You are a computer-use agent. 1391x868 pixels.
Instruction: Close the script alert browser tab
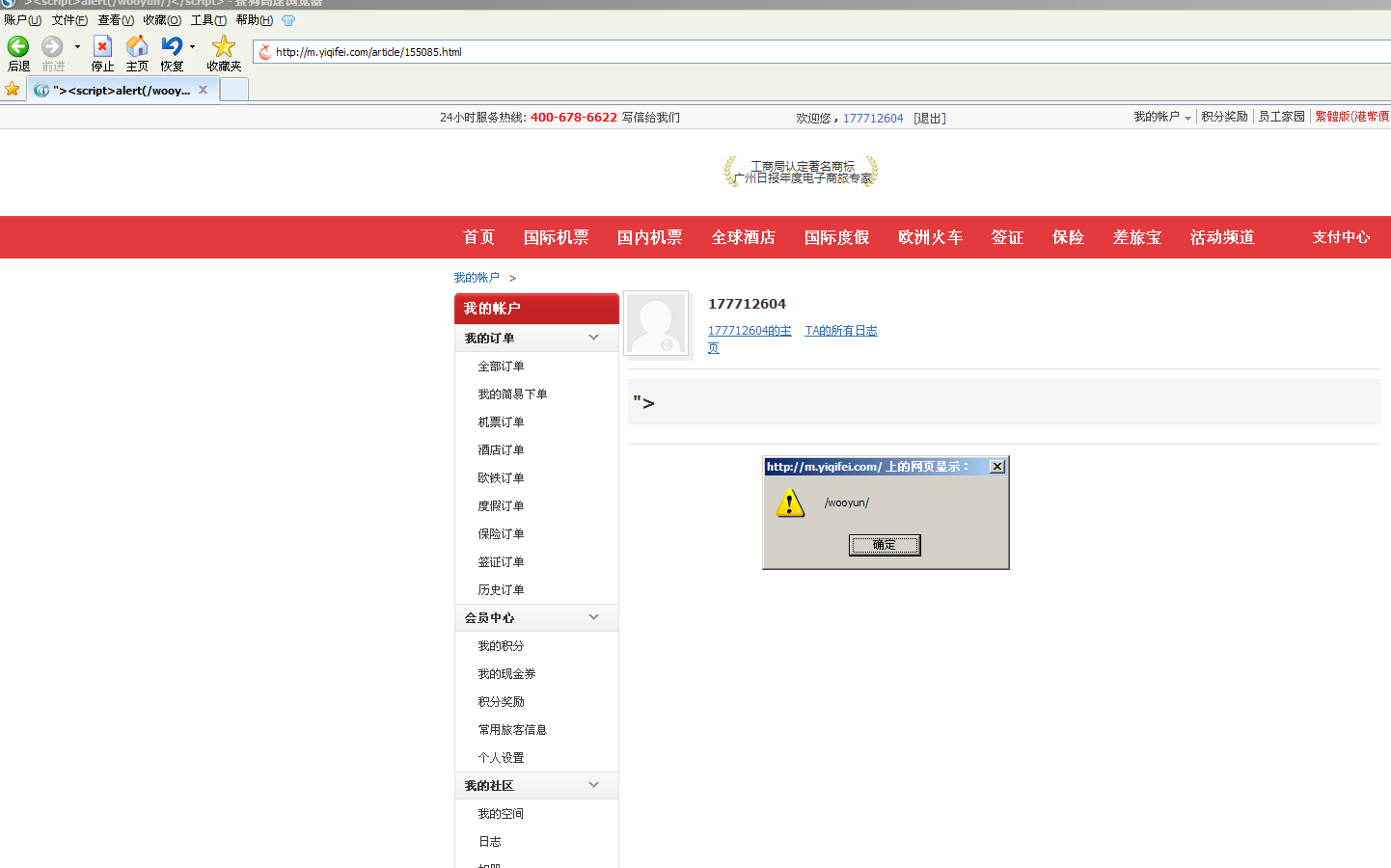click(203, 90)
